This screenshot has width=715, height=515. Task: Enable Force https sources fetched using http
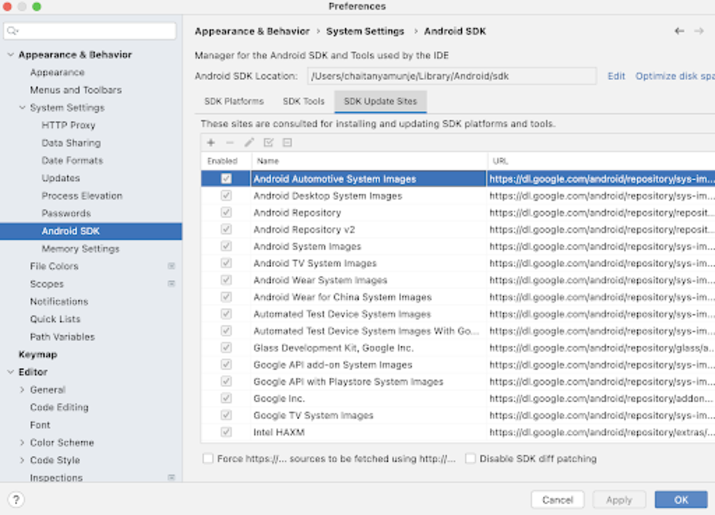[208, 459]
